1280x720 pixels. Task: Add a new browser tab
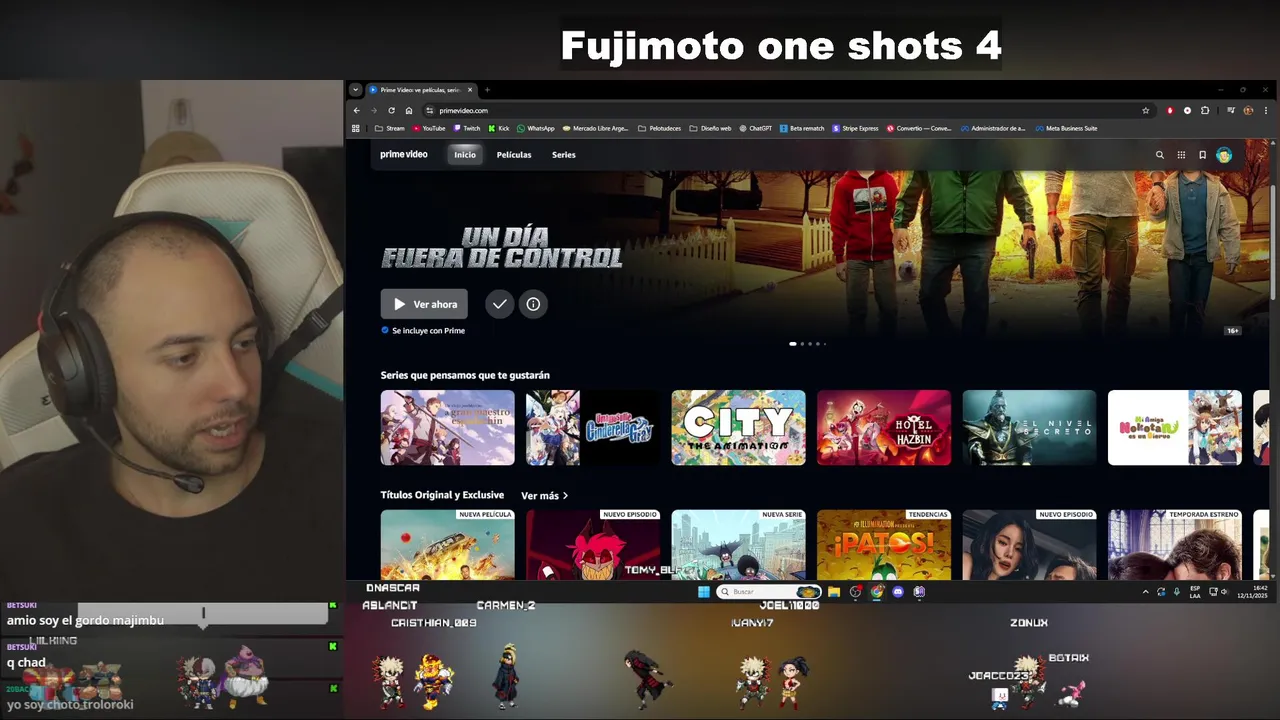(x=487, y=90)
